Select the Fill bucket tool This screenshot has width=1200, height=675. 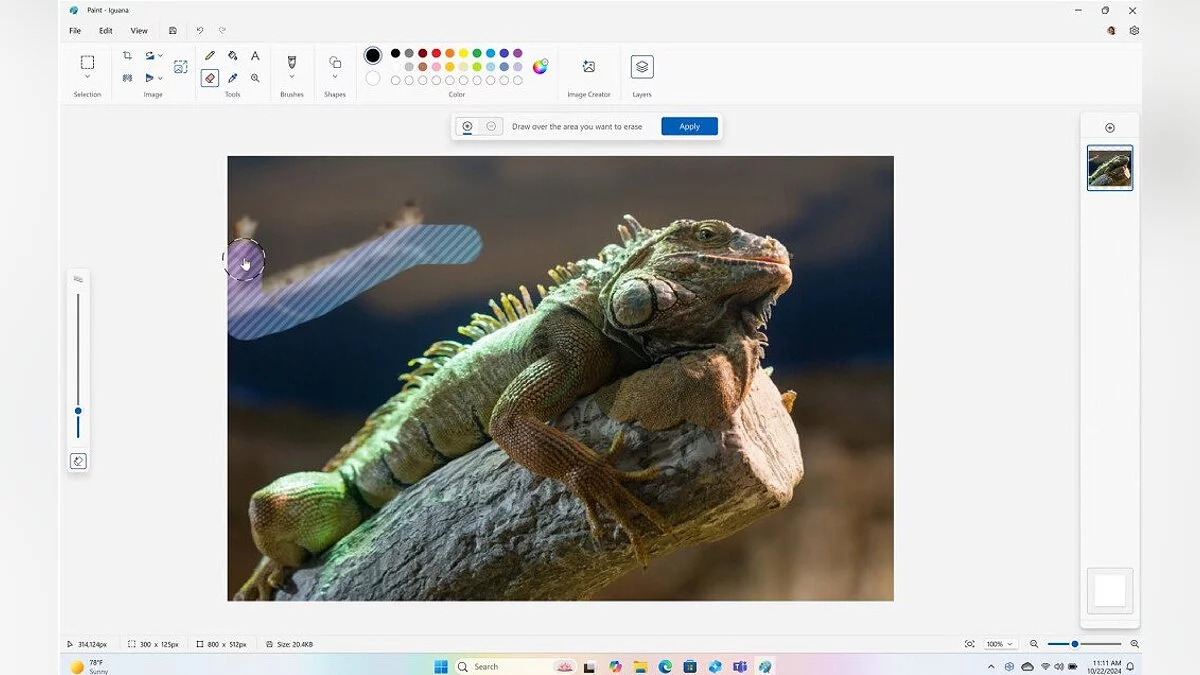click(232, 56)
